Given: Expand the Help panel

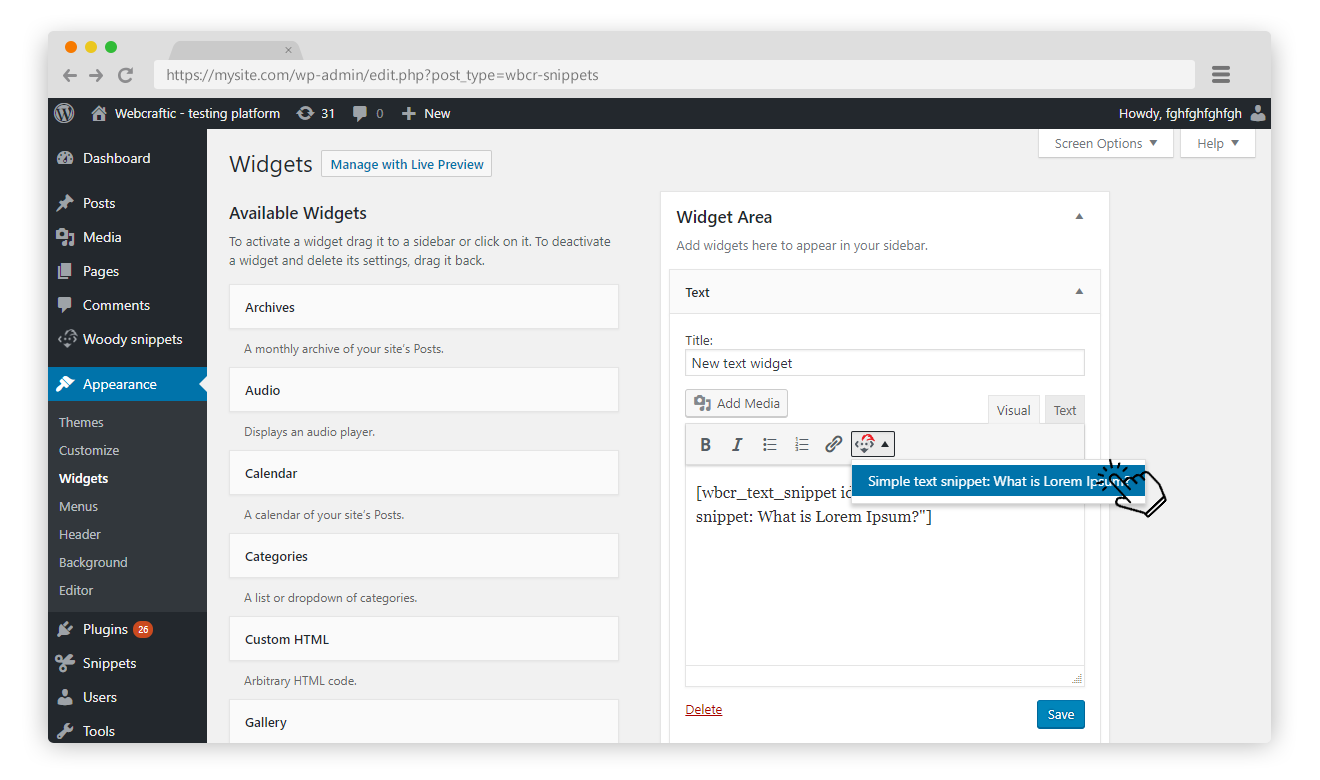Looking at the screenshot, I should (x=1218, y=143).
